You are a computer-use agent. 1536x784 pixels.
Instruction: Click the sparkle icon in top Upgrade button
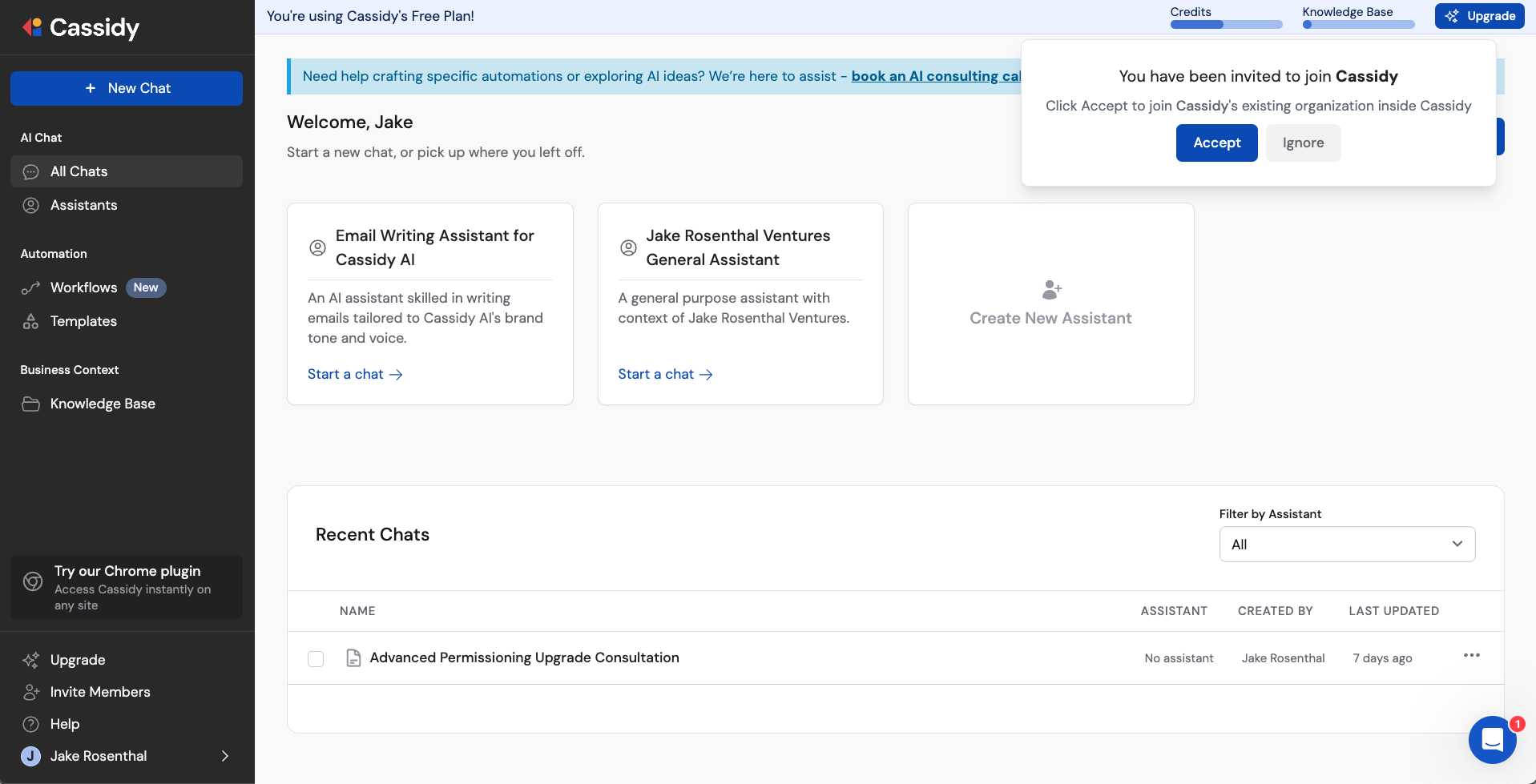coord(1452,17)
